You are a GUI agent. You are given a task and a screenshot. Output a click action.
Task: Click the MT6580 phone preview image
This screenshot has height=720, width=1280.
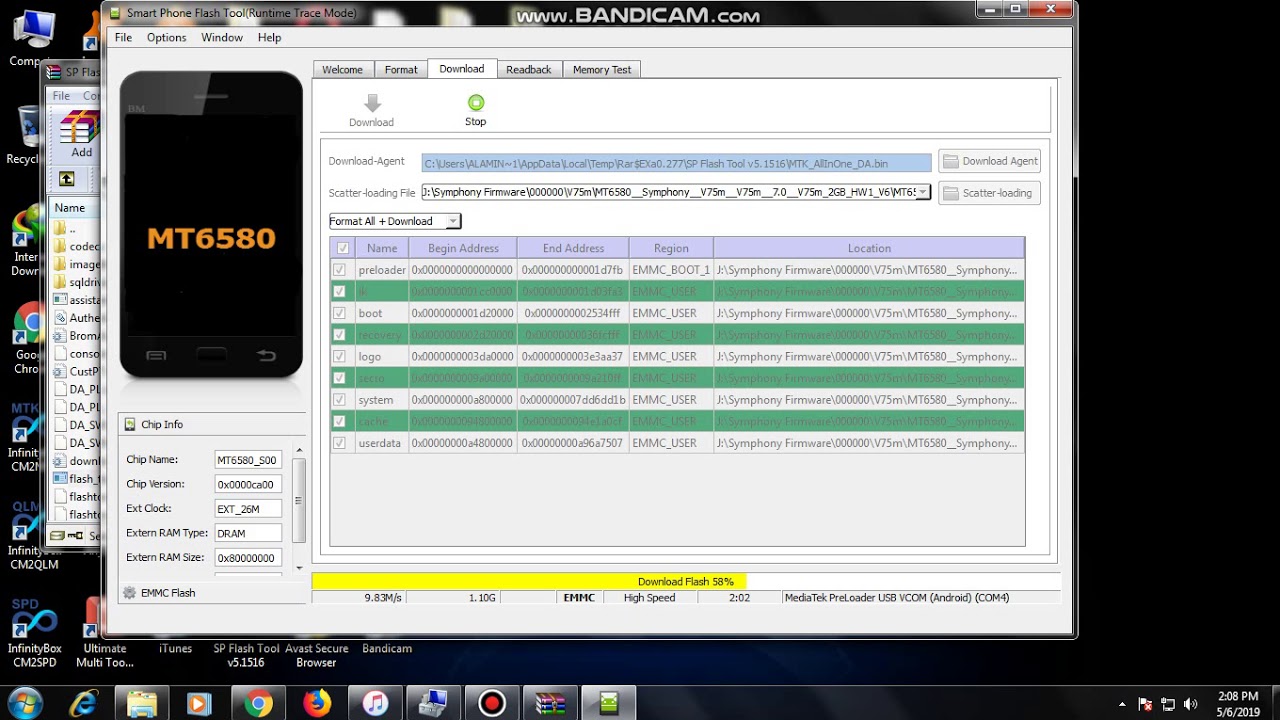pos(211,225)
